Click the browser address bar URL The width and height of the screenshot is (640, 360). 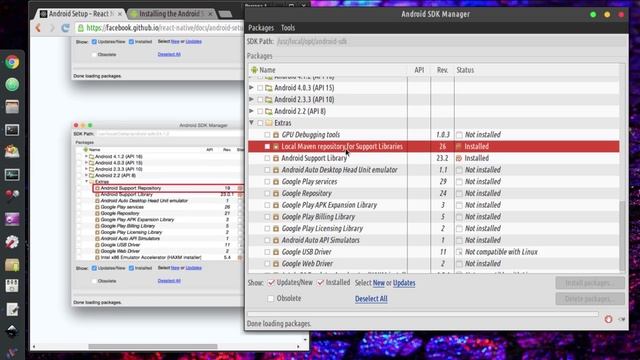tap(164, 28)
